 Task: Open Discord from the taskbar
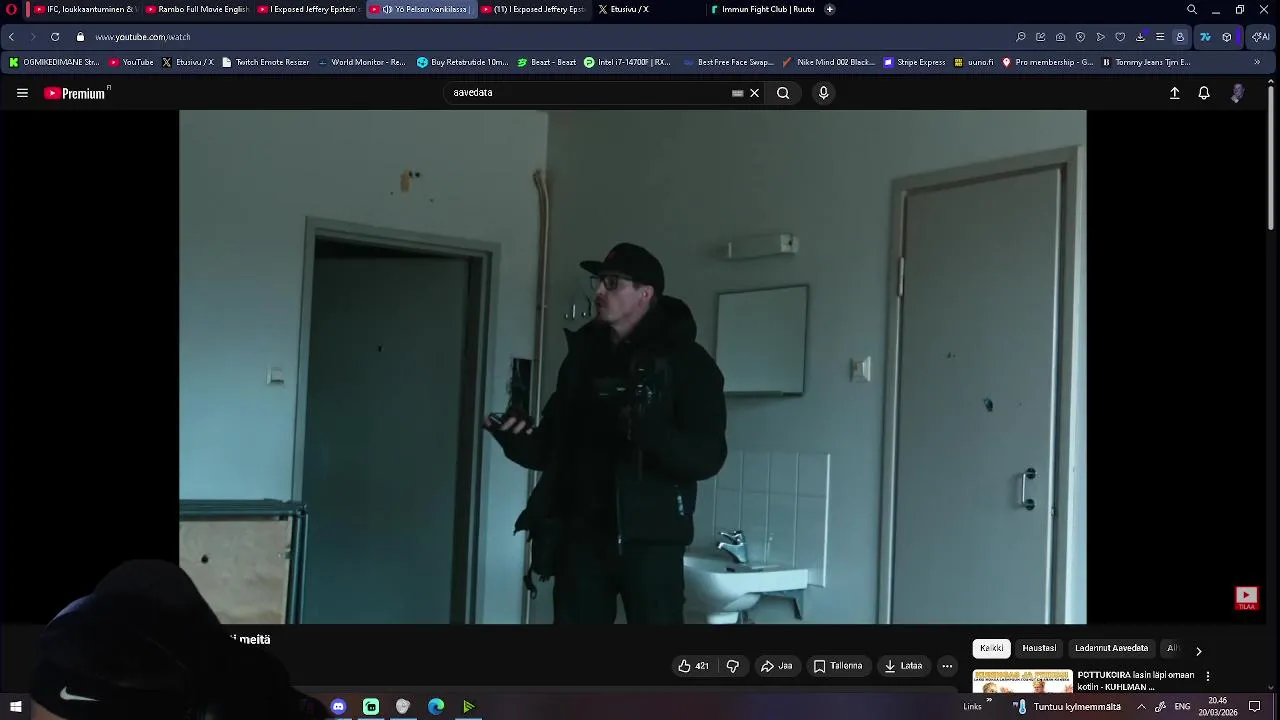tap(338, 707)
